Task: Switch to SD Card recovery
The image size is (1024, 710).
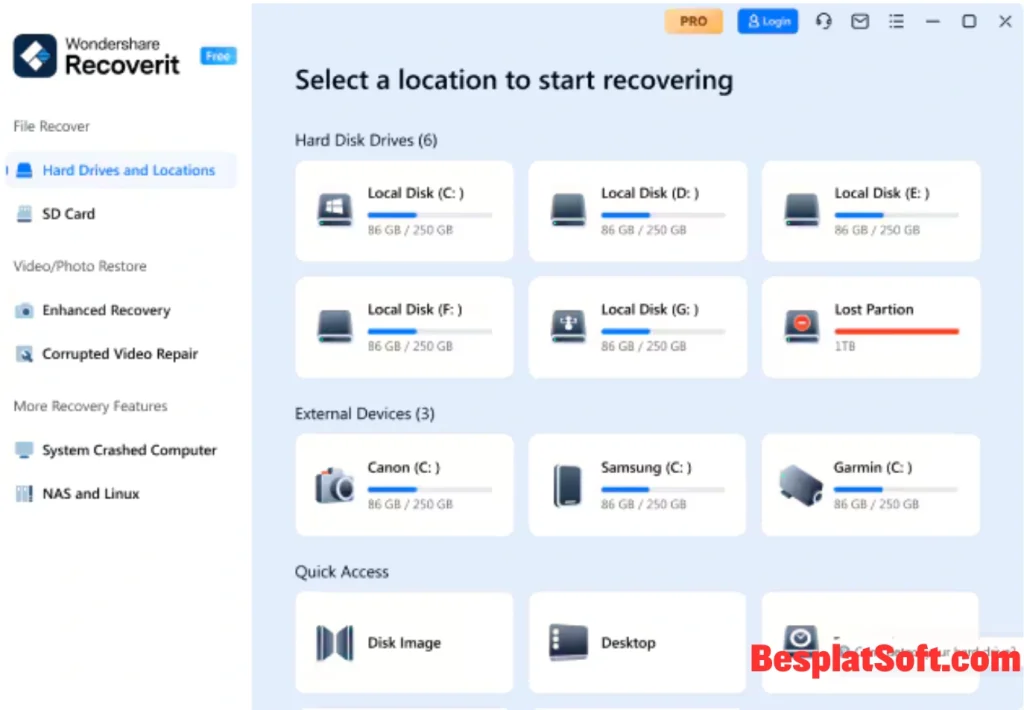Action: click(68, 214)
